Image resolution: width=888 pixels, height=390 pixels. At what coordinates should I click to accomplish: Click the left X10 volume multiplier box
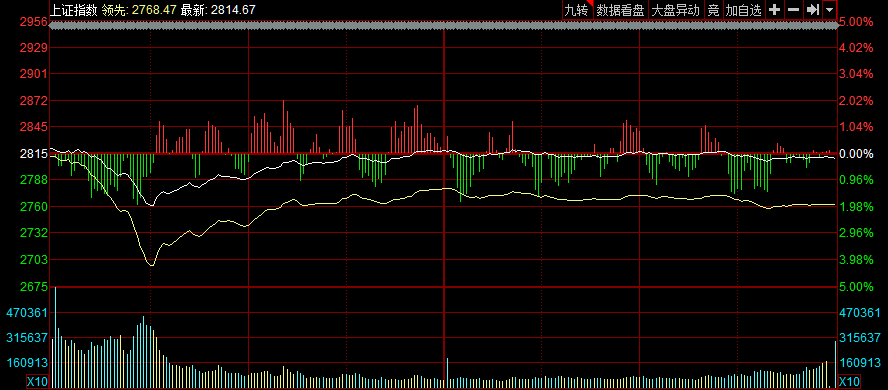click(37, 381)
